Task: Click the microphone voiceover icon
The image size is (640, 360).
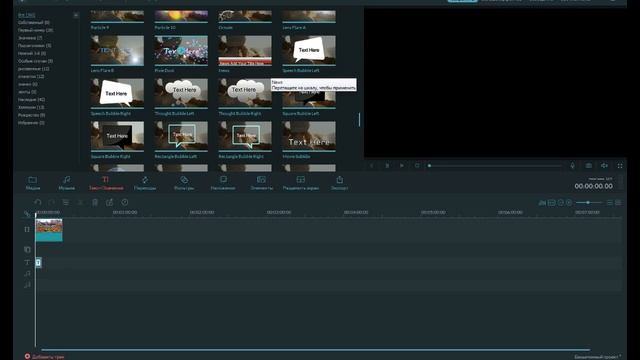Action: click(x=572, y=166)
